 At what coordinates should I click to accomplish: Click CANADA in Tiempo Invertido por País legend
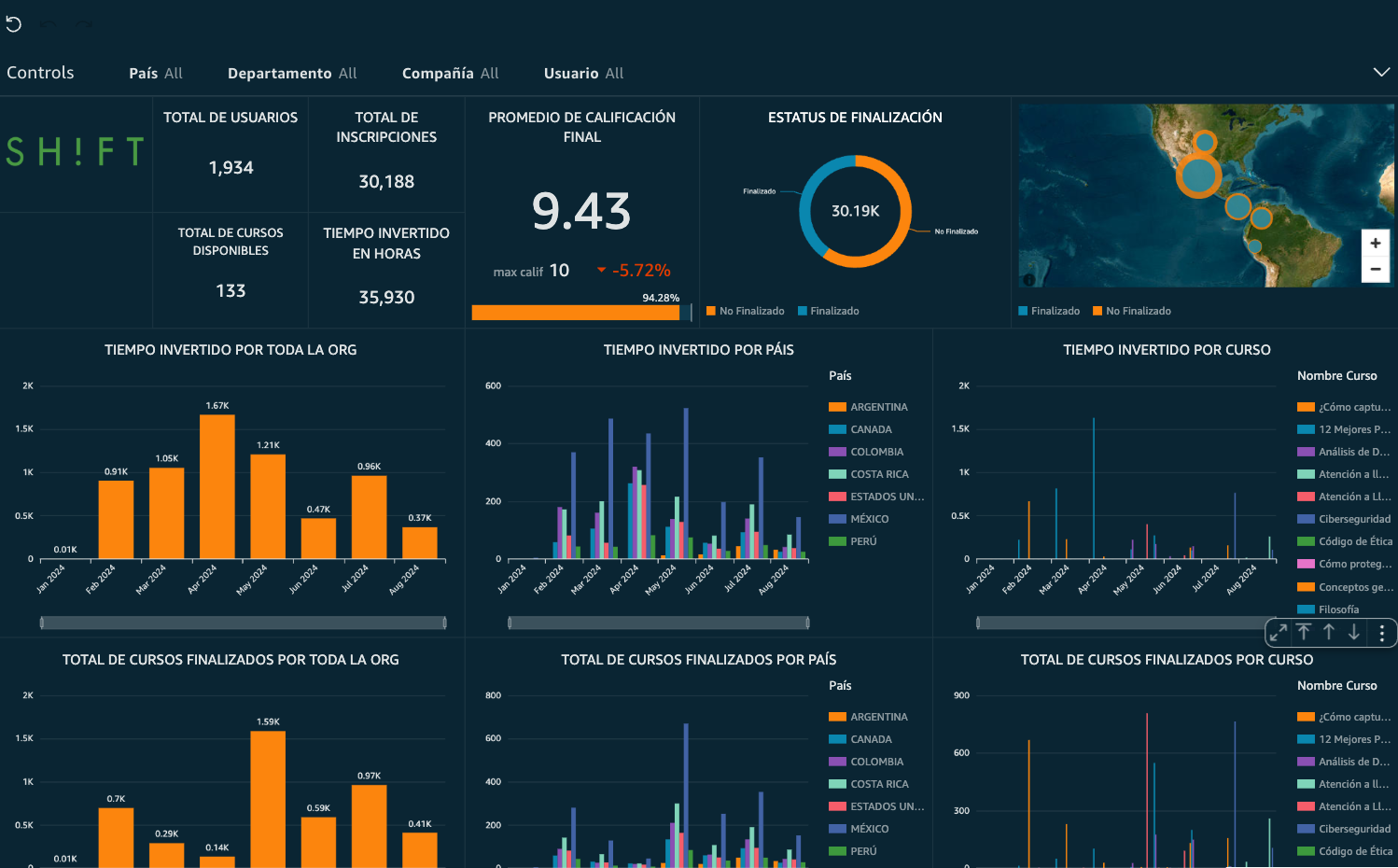click(x=860, y=429)
